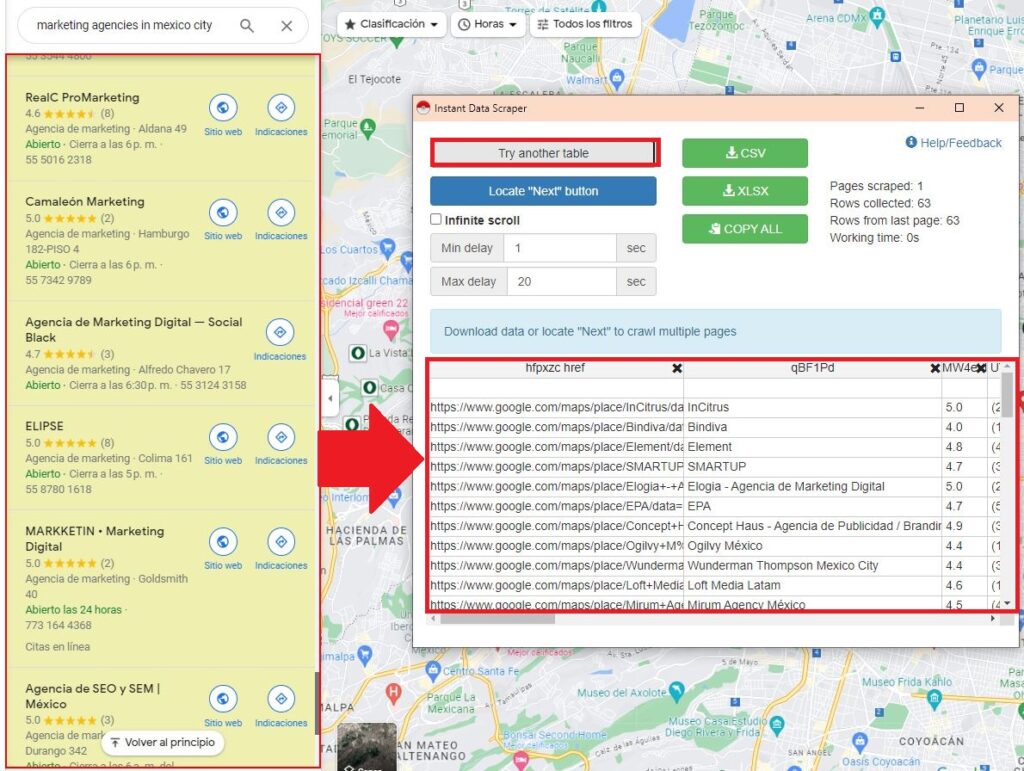Click COPY ALL button

coord(744,229)
